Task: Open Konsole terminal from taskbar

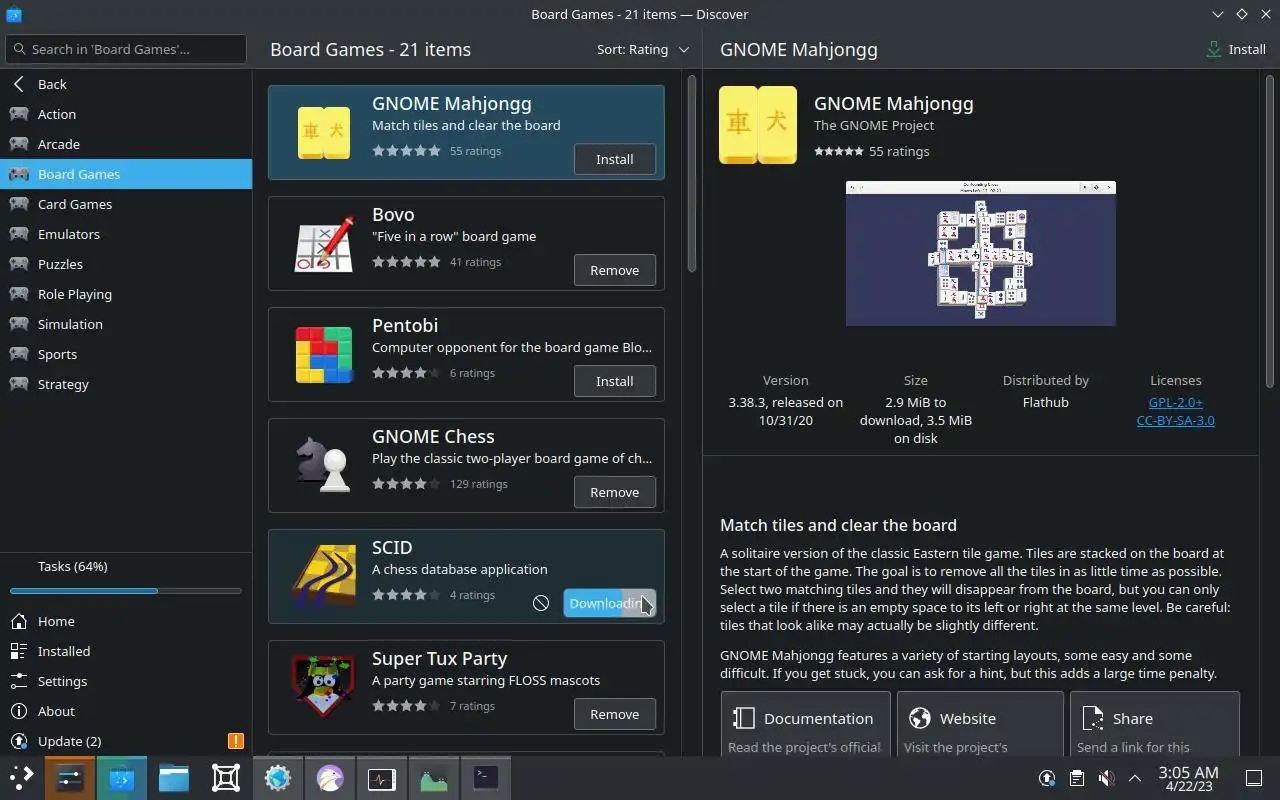Action: click(486, 777)
